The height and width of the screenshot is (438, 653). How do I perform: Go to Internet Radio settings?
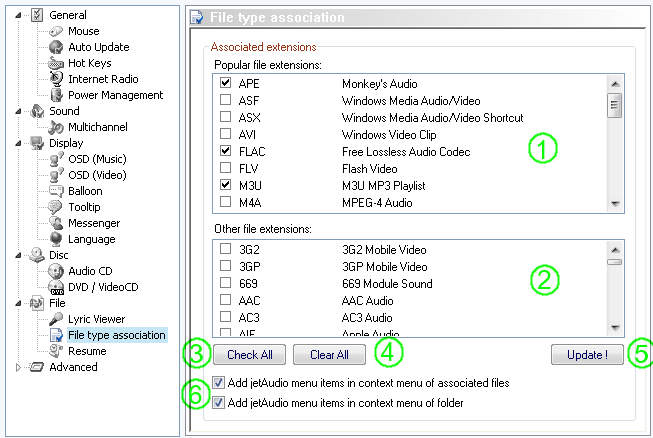(x=103, y=79)
